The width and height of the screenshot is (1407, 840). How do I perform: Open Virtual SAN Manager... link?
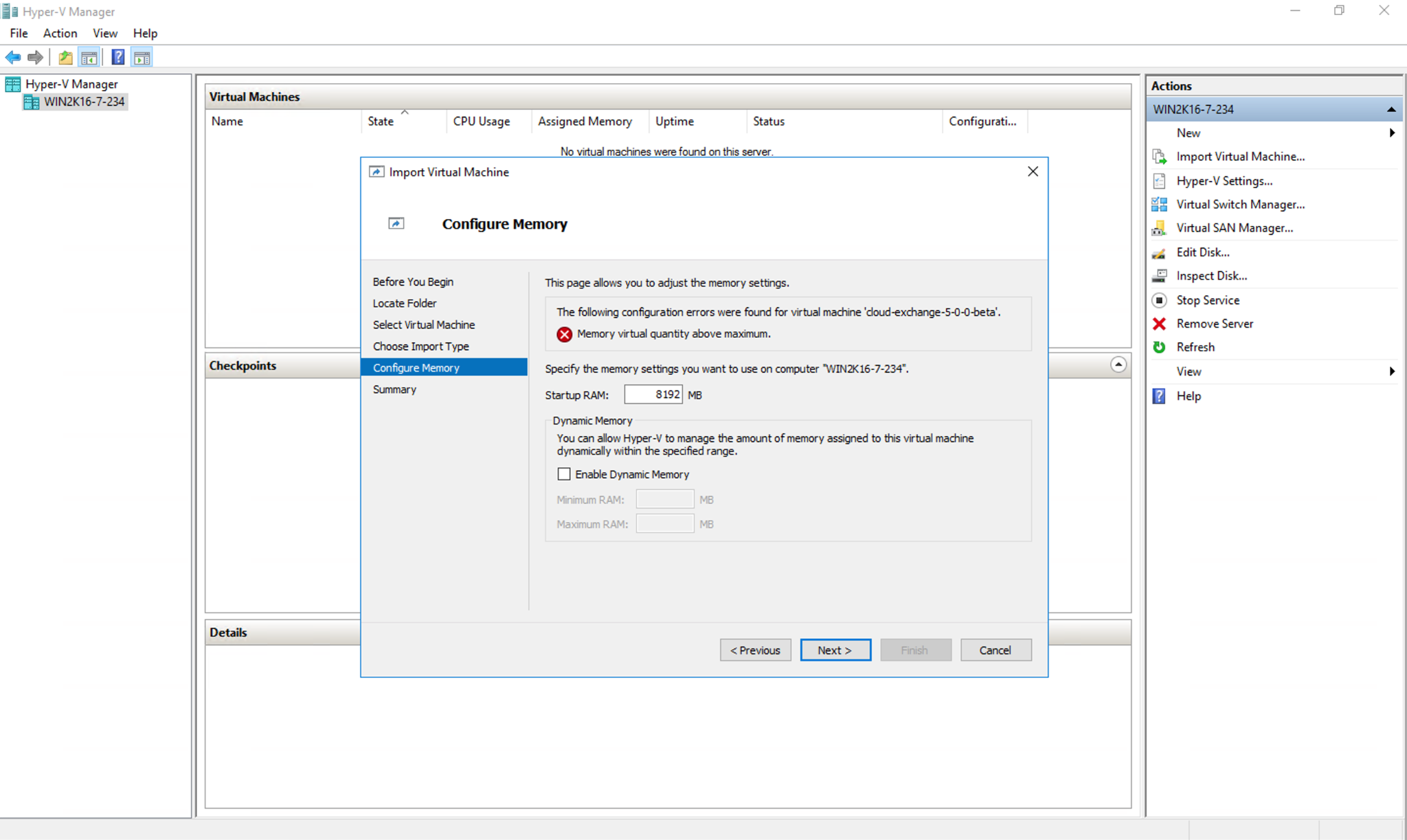pos(1235,227)
